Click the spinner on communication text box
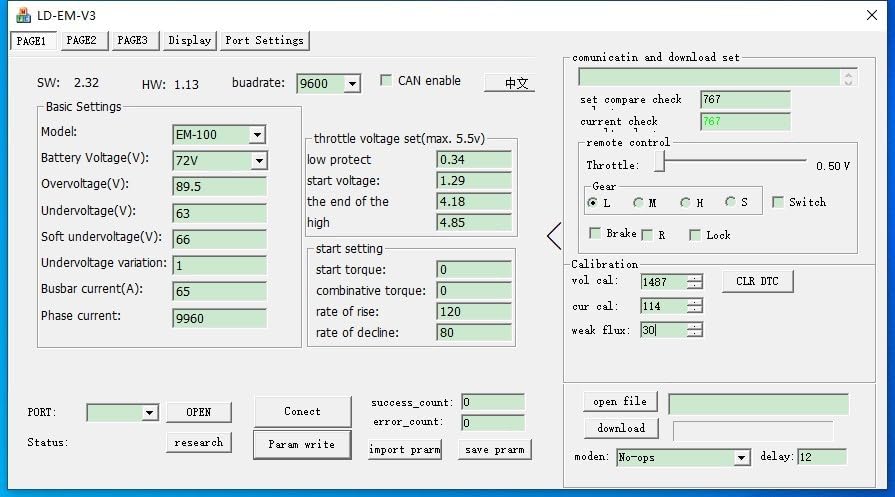895x497 pixels. pyautogui.click(x=848, y=78)
